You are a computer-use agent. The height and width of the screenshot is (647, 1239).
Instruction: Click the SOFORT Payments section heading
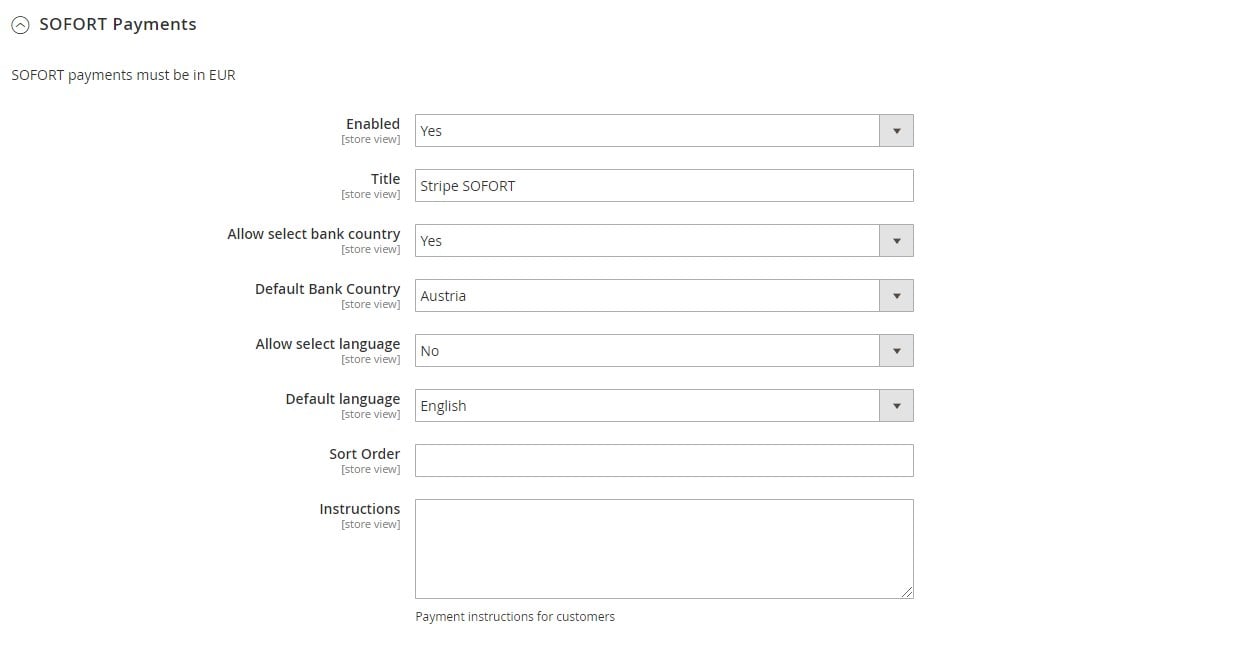click(117, 24)
